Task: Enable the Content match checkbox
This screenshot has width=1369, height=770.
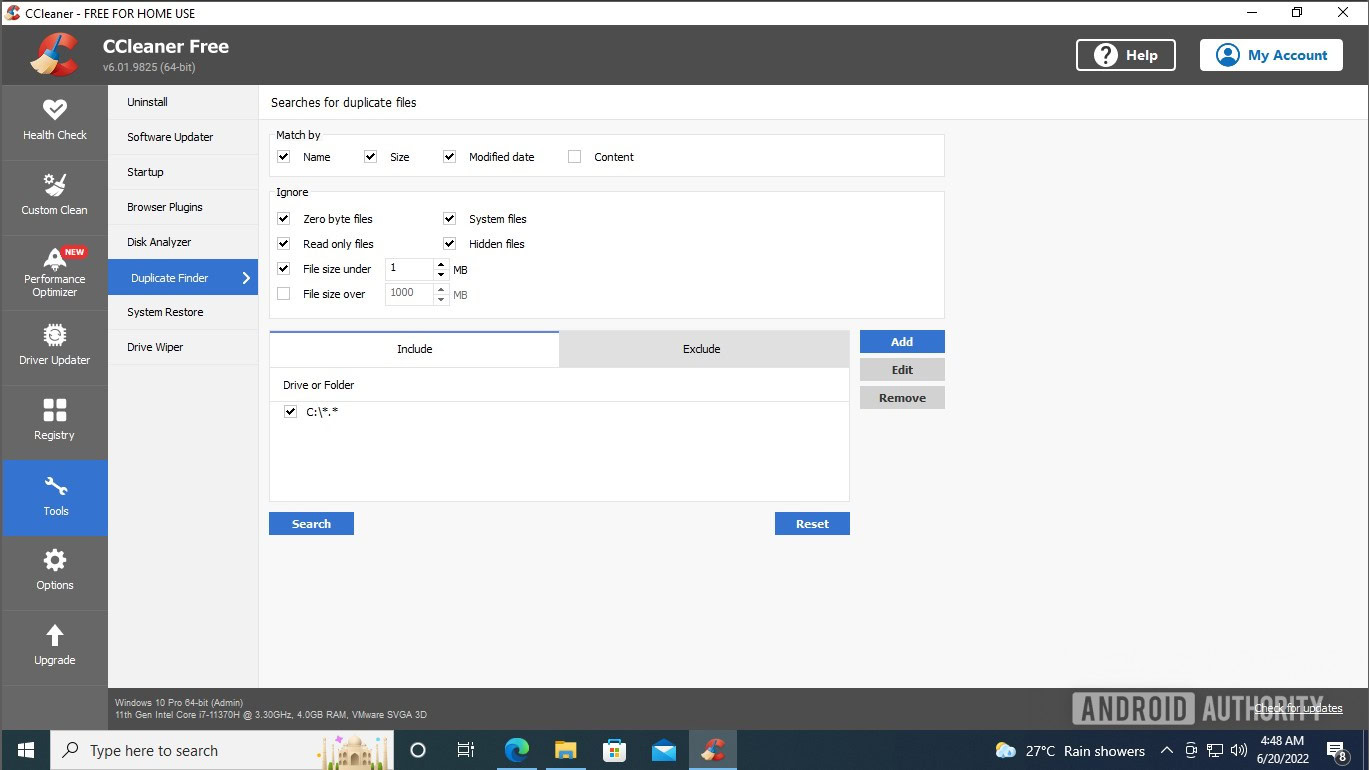Action: click(x=574, y=157)
